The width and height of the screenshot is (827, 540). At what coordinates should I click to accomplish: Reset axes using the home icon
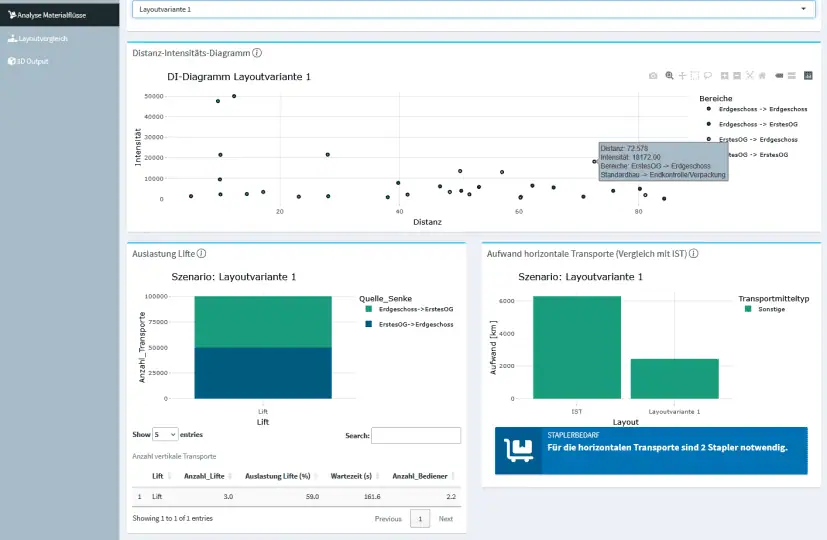click(x=762, y=76)
